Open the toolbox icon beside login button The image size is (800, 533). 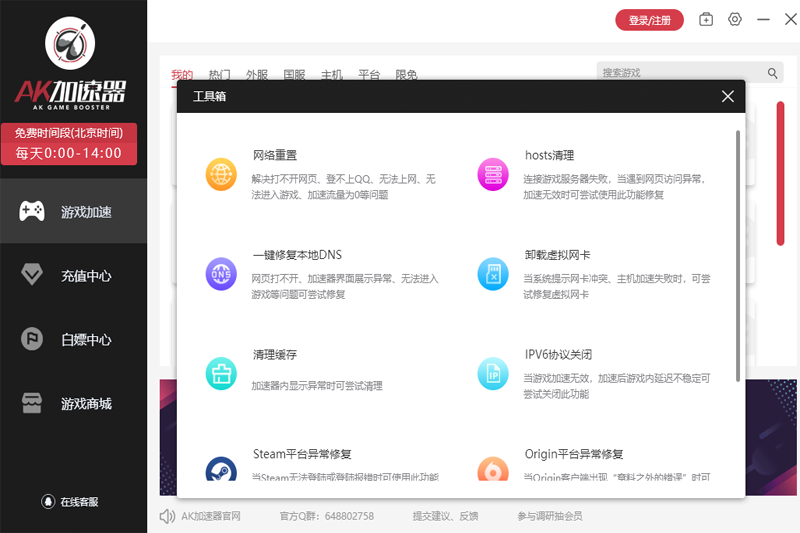[x=706, y=19]
